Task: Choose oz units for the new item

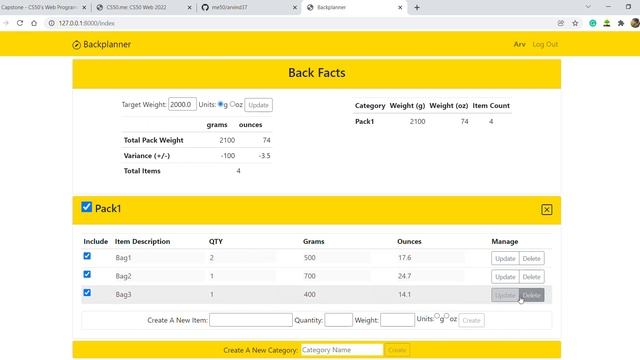Action: (447, 316)
